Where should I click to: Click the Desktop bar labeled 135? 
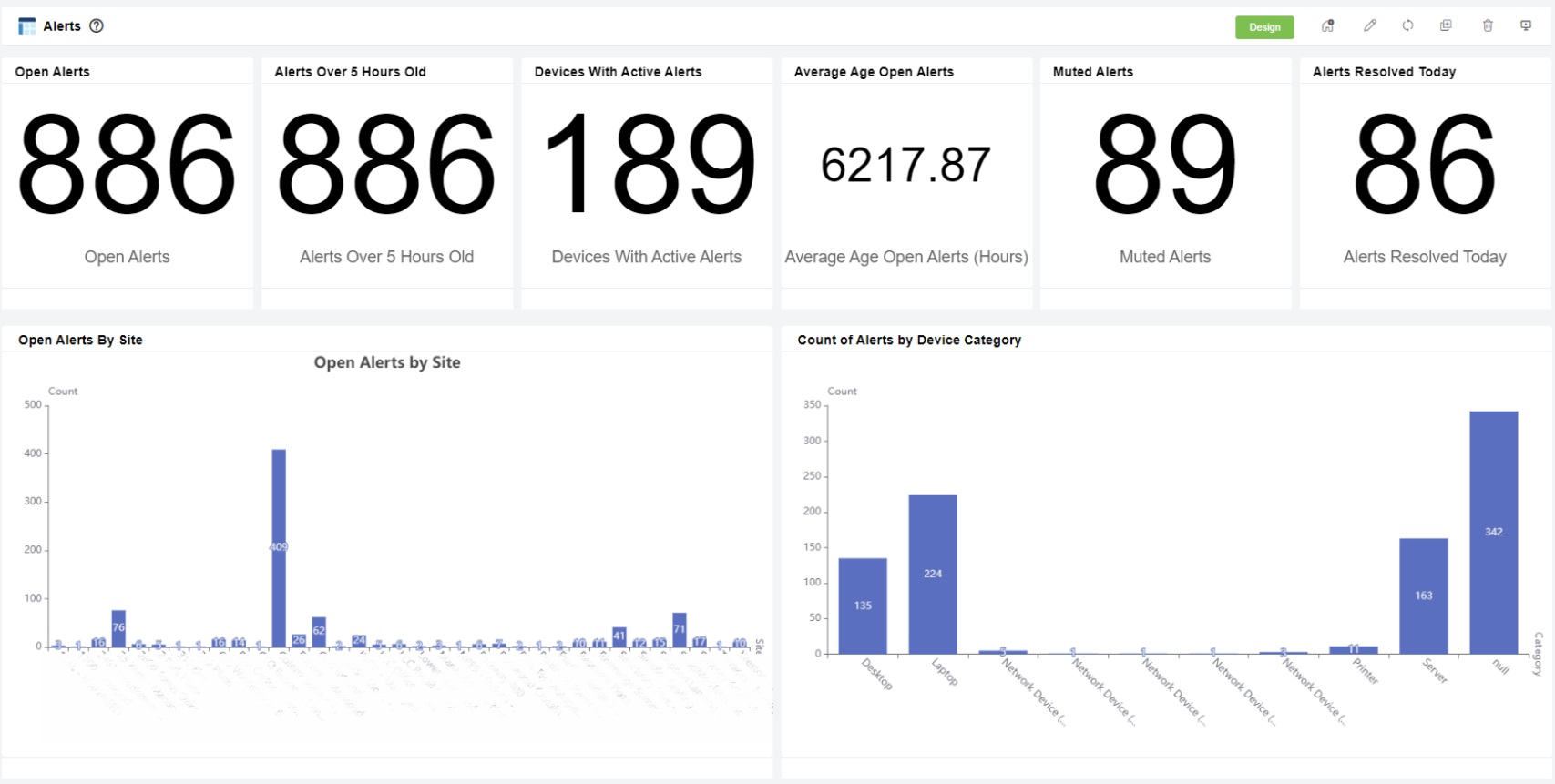pyautogui.click(x=863, y=606)
